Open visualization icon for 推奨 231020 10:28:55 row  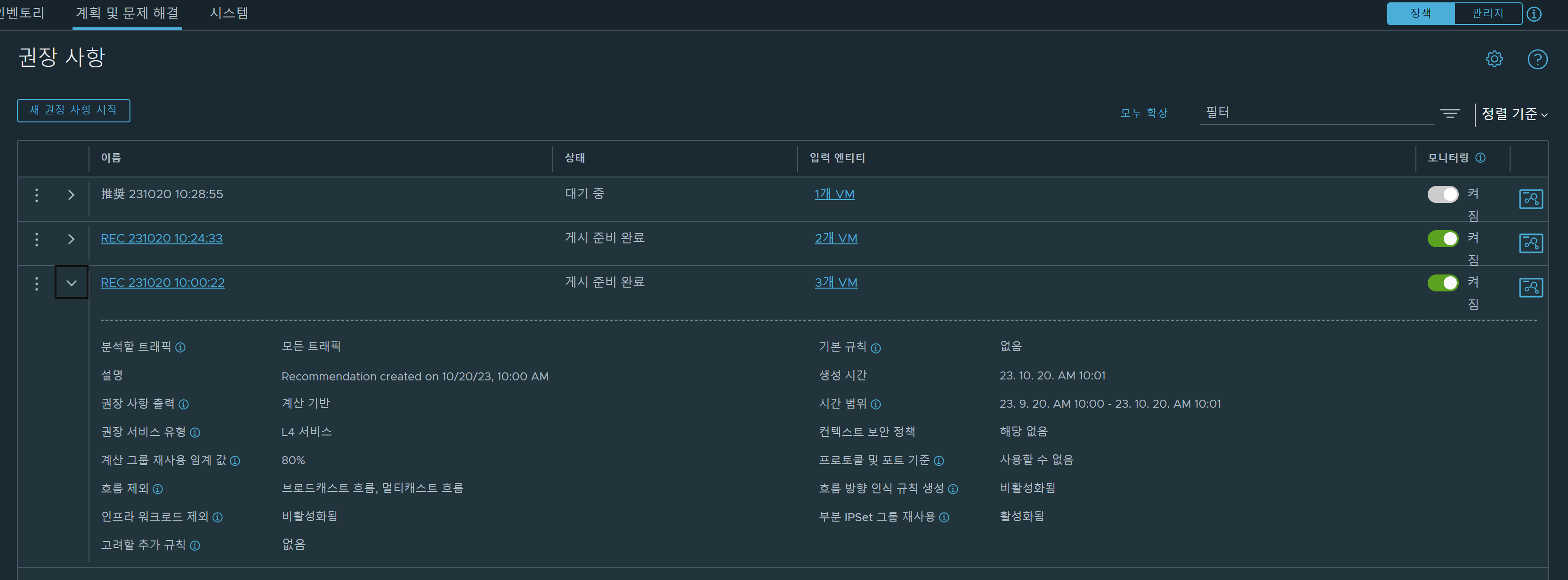point(1531,199)
